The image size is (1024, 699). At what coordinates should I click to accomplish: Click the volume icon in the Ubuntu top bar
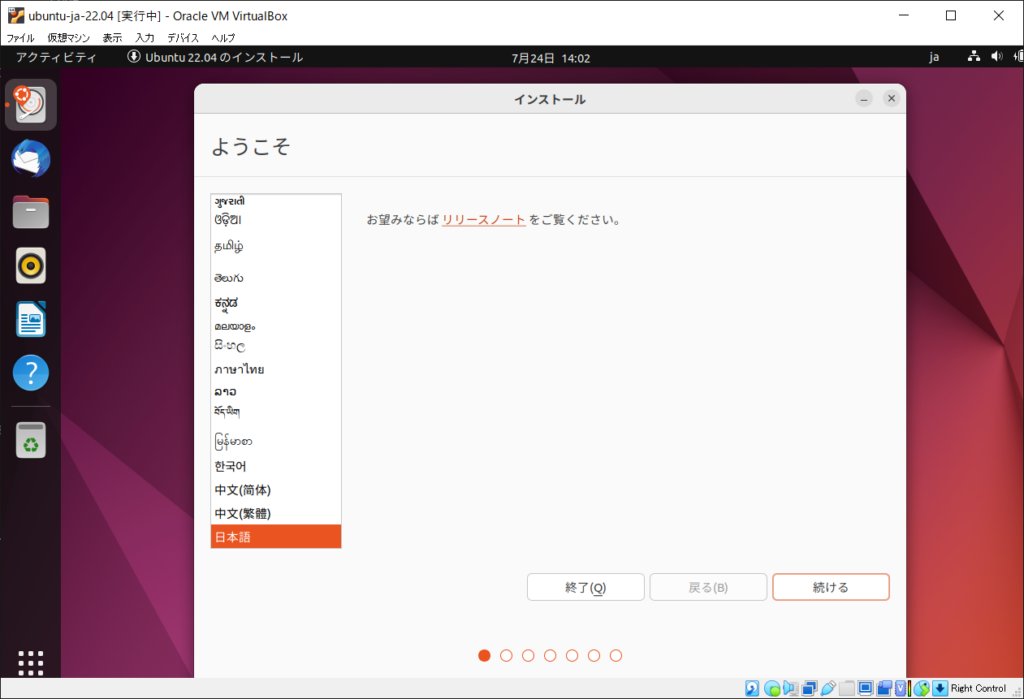coord(997,57)
